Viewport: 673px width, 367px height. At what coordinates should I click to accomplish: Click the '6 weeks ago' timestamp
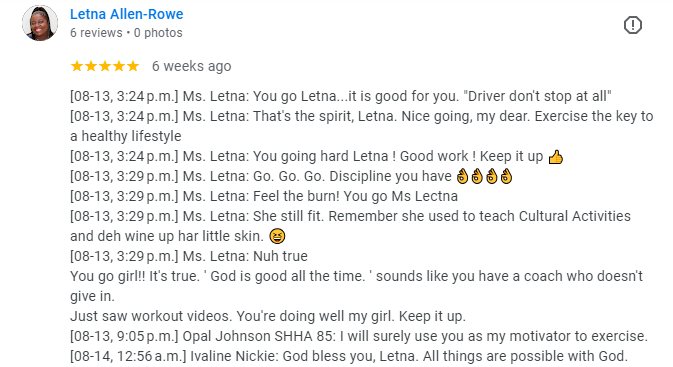coord(191,66)
